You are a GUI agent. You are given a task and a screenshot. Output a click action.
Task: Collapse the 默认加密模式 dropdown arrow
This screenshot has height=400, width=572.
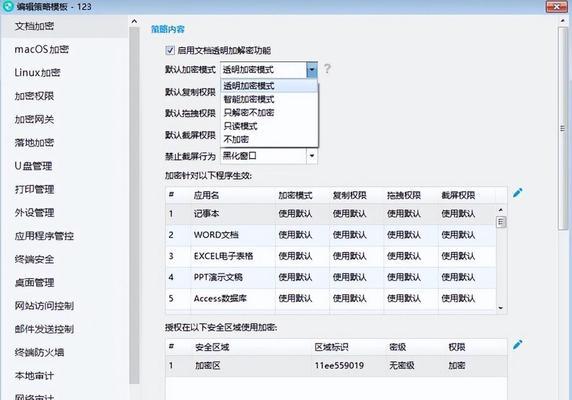pos(312,70)
